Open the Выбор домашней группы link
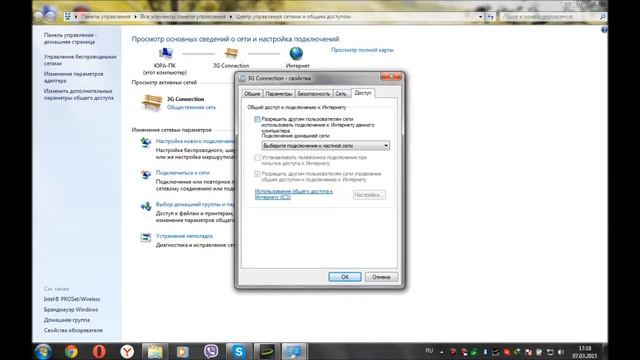640x360 pixels. [195, 204]
